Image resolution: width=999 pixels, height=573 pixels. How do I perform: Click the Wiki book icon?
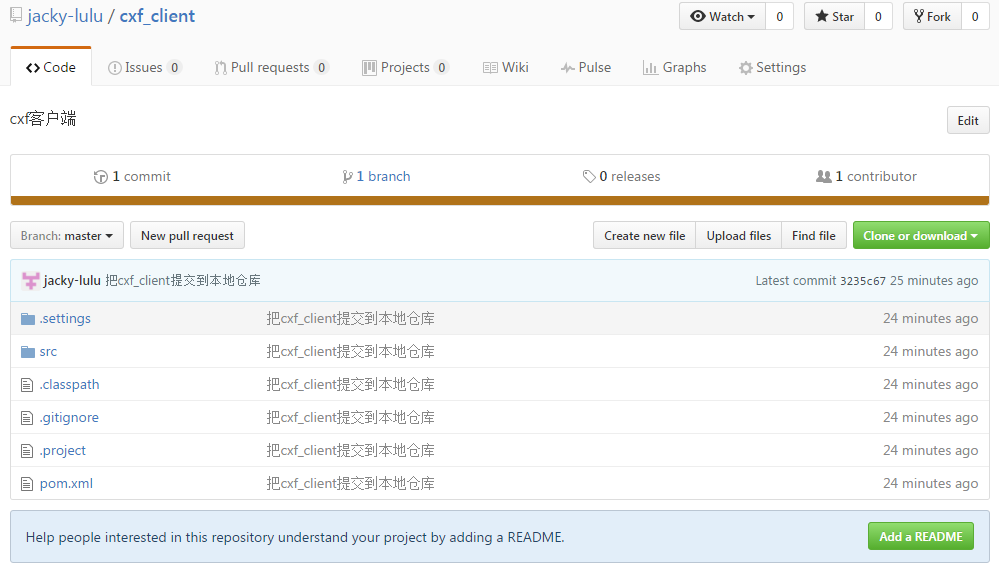click(x=490, y=68)
